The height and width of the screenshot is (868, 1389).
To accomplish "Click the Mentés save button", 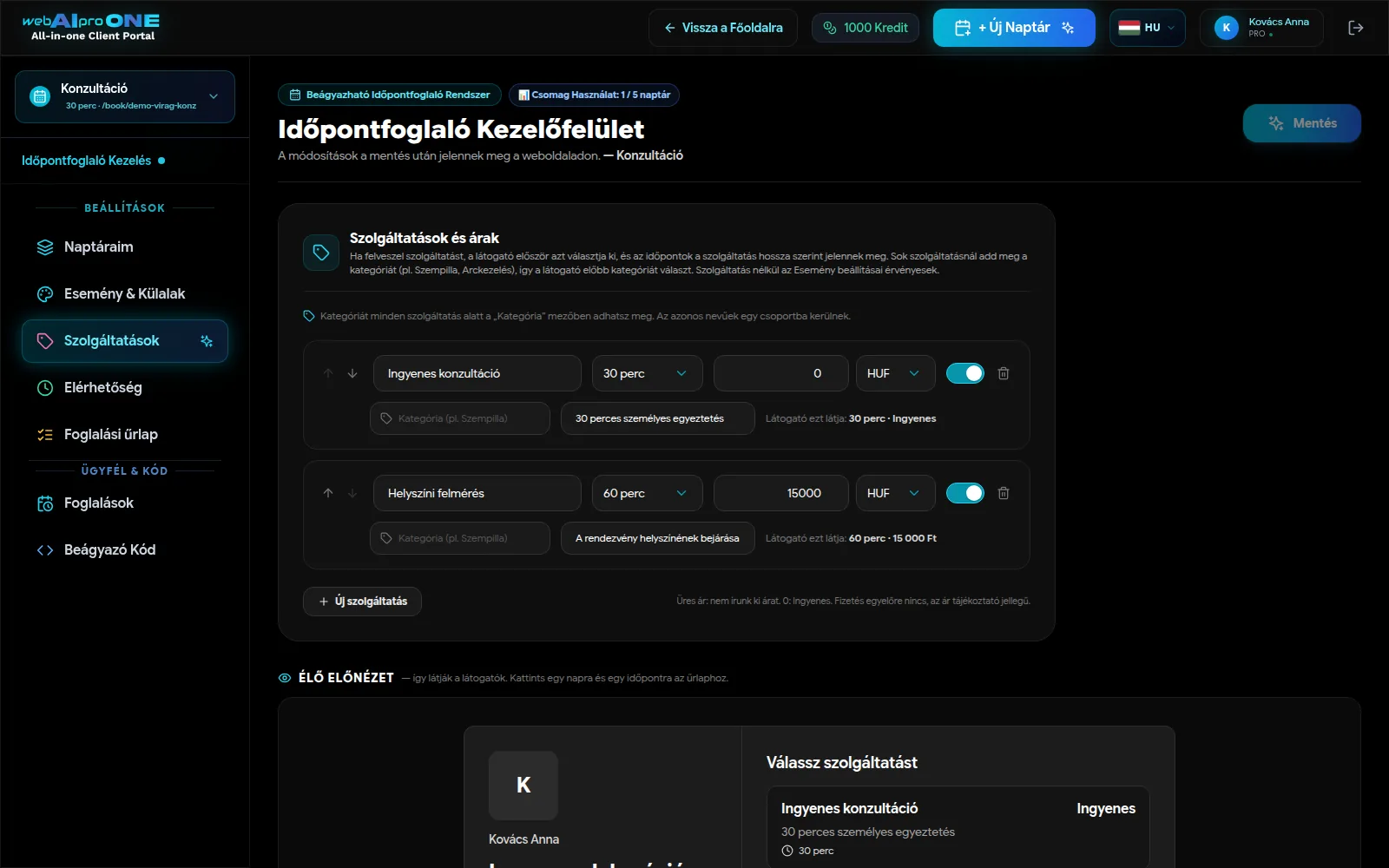I will tap(1302, 123).
